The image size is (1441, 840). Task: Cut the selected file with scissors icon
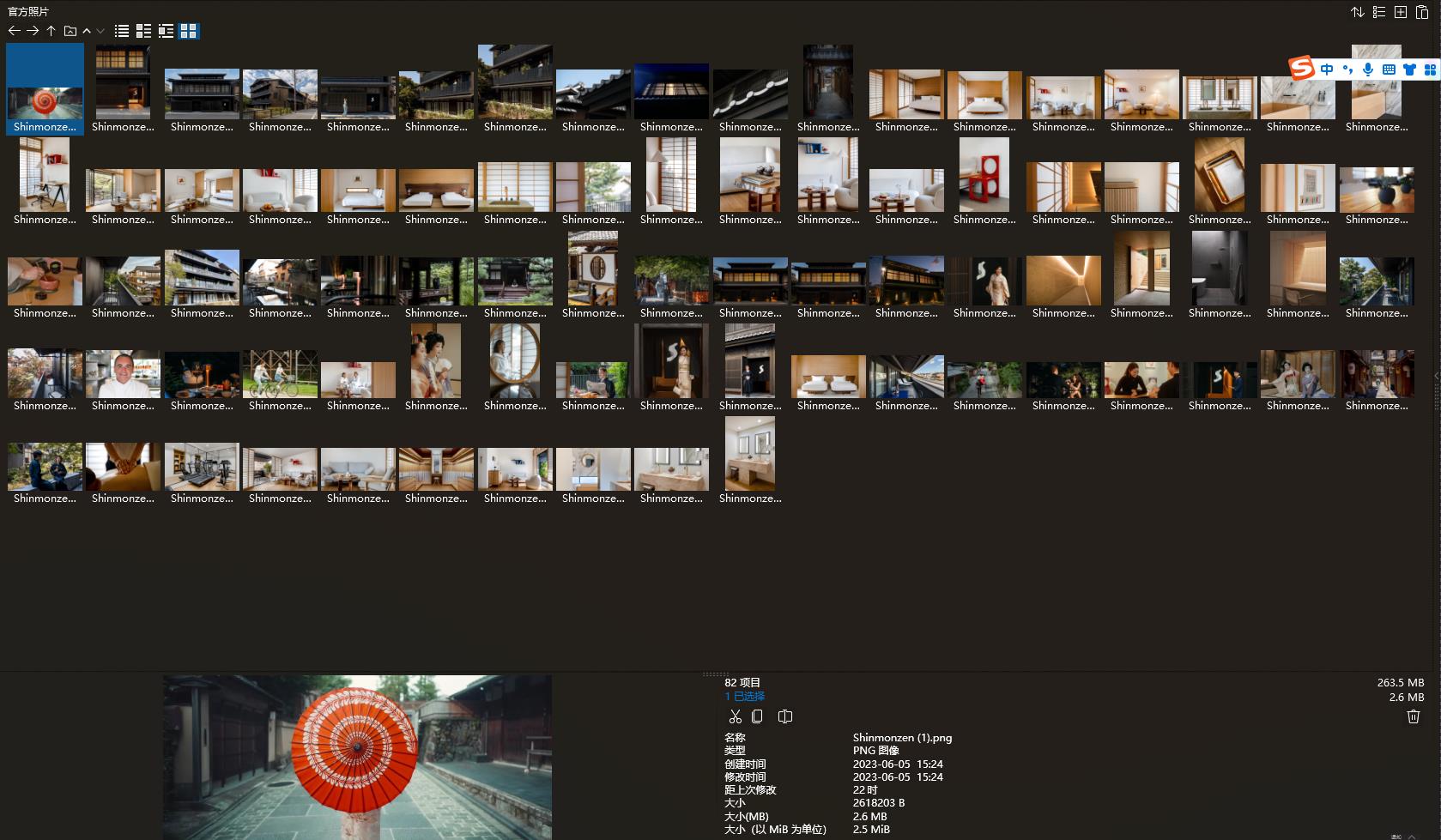[735, 716]
